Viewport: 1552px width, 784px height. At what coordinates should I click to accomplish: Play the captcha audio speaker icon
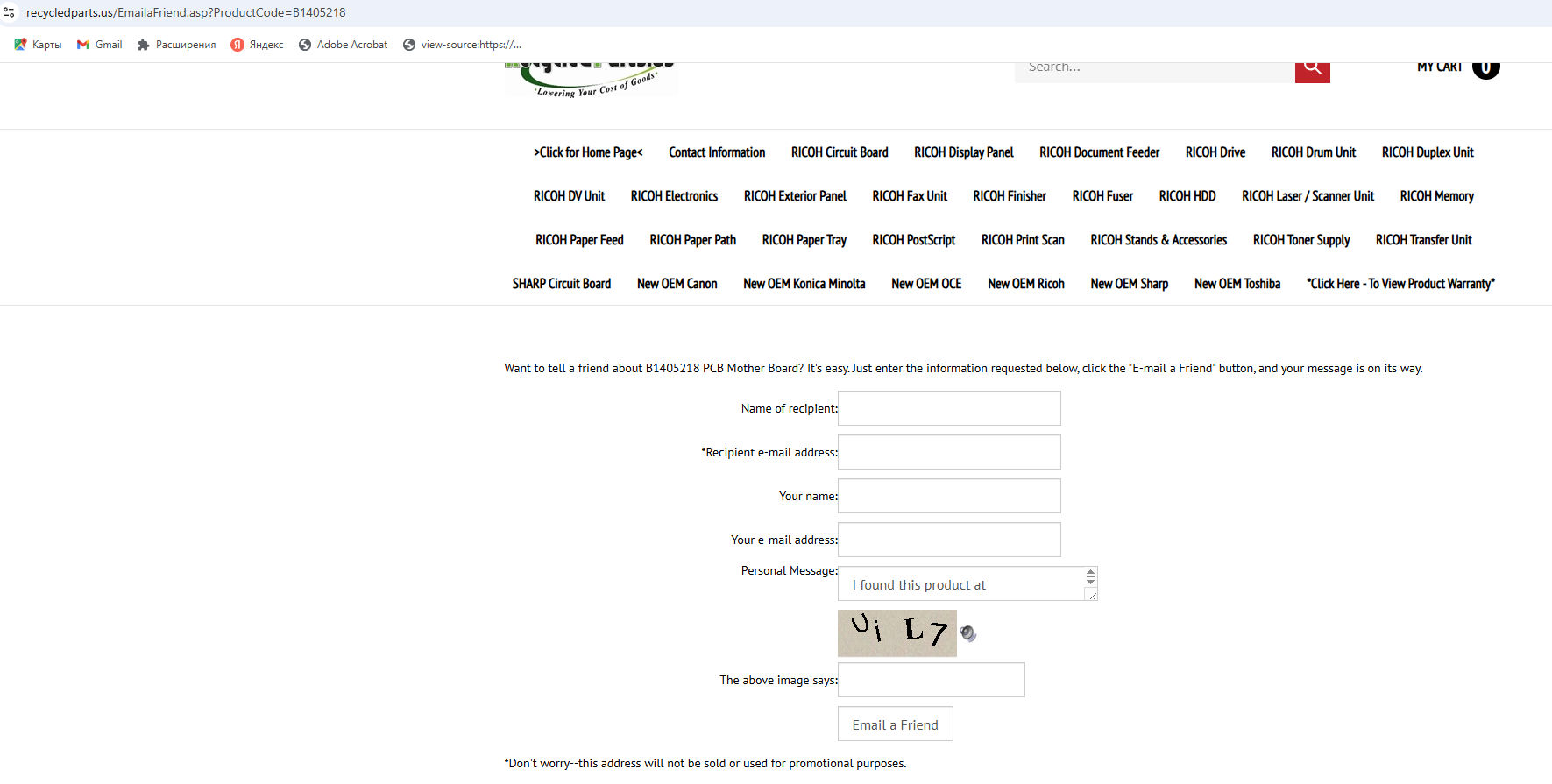(967, 632)
